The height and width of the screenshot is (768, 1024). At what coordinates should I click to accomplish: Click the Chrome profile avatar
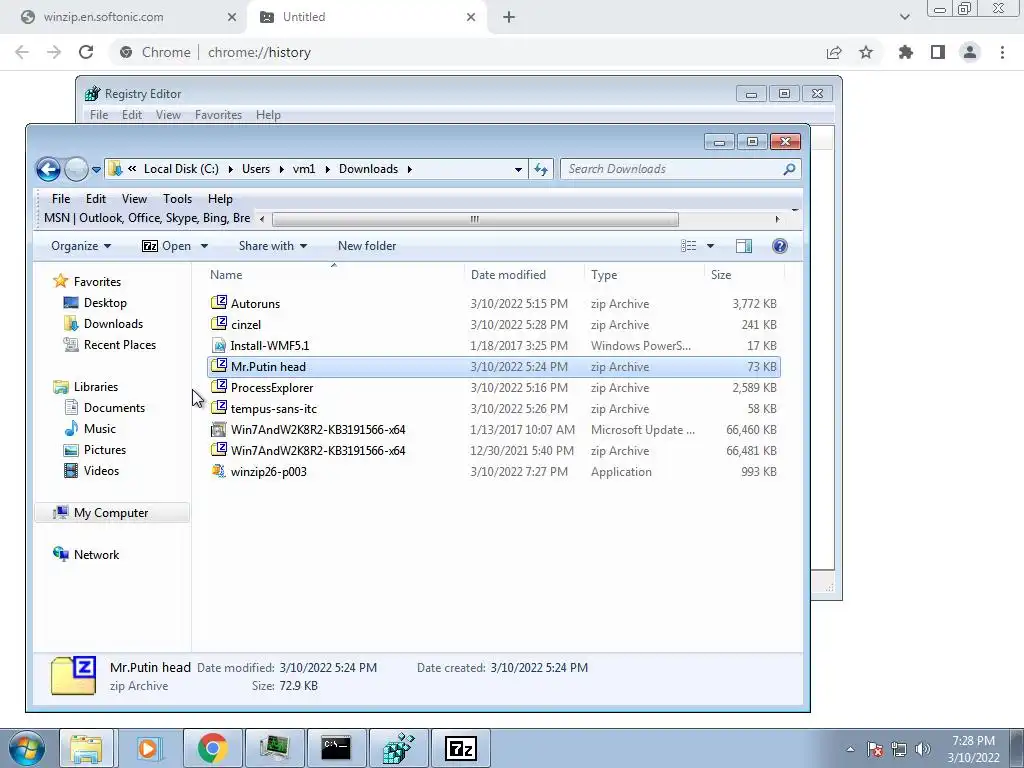click(970, 52)
